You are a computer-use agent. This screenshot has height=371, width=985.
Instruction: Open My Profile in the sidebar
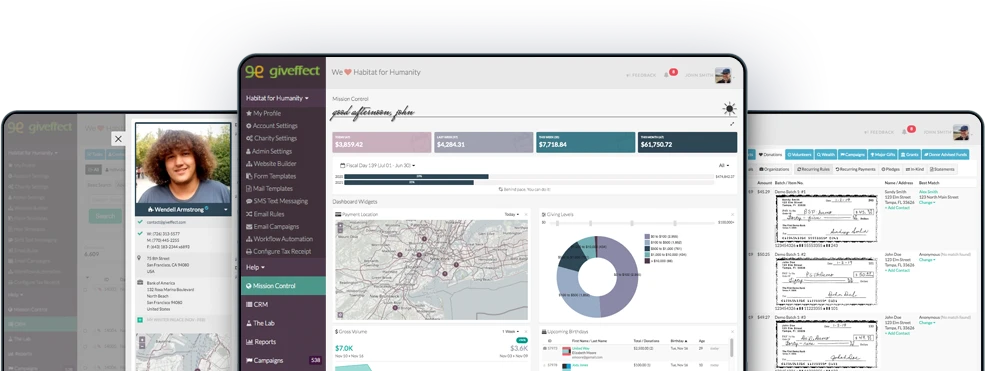coord(263,114)
